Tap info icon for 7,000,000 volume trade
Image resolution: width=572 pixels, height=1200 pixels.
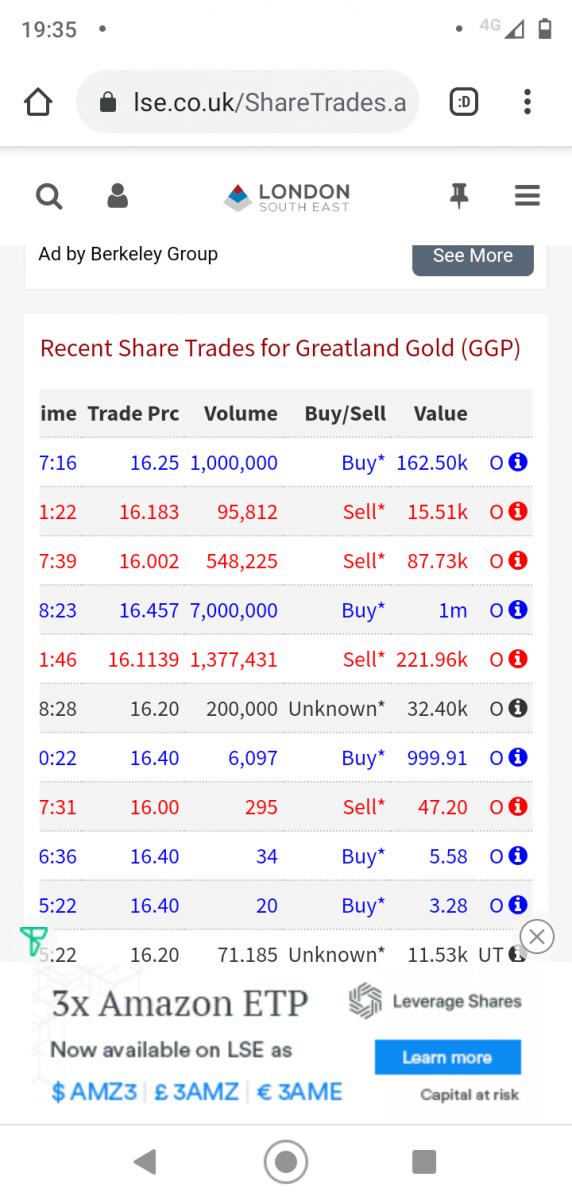point(518,610)
